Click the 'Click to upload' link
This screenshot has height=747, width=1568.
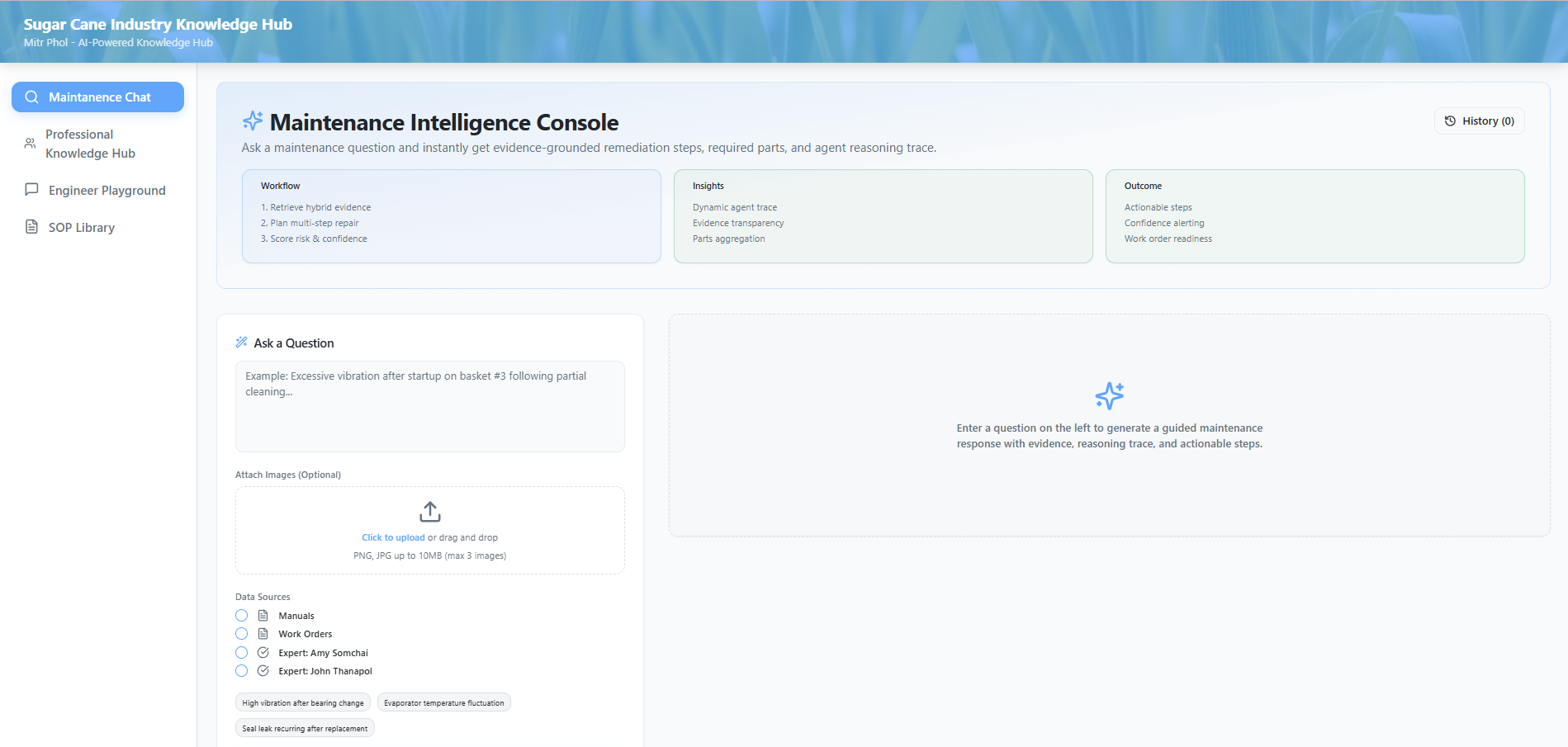(x=393, y=537)
